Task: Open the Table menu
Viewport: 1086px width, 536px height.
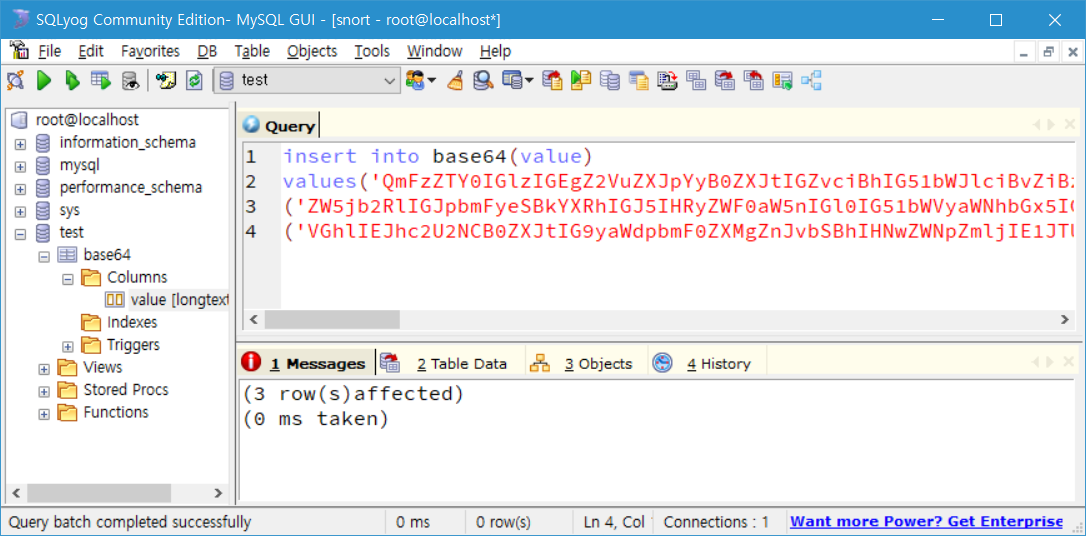Action: click(252, 51)
